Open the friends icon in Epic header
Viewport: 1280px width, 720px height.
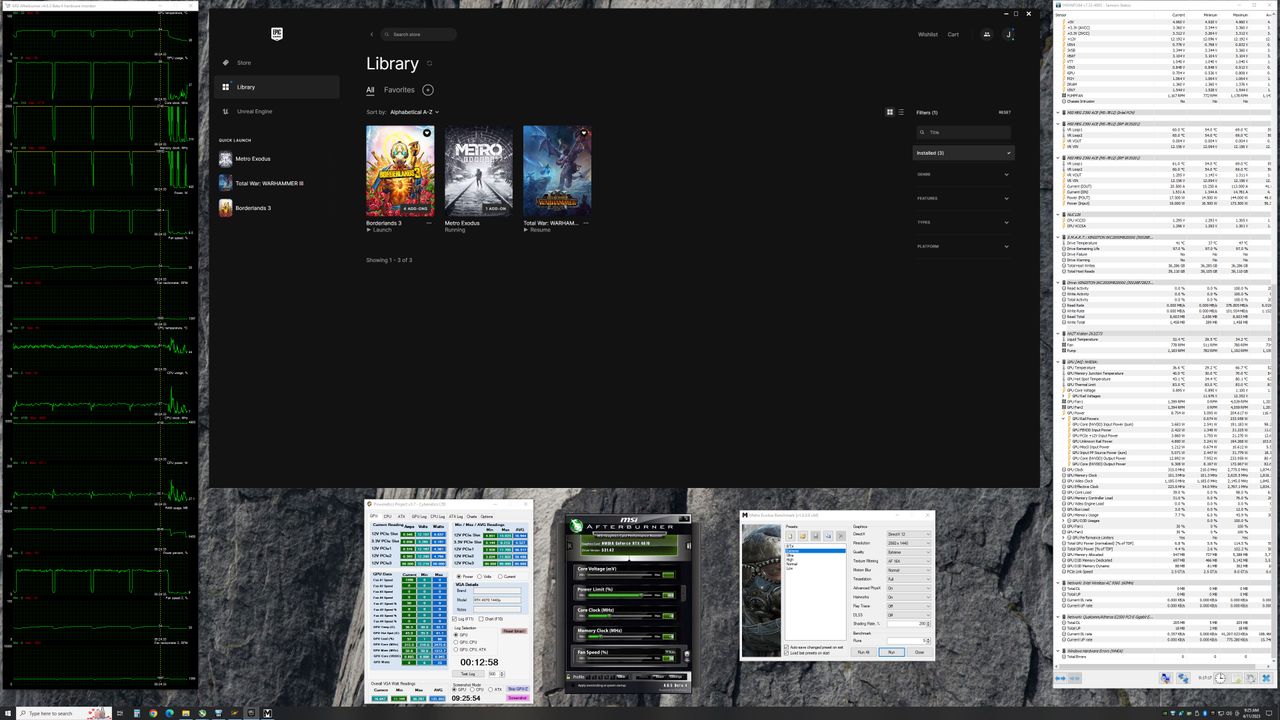pyautogui.click(x=986, y=34)
